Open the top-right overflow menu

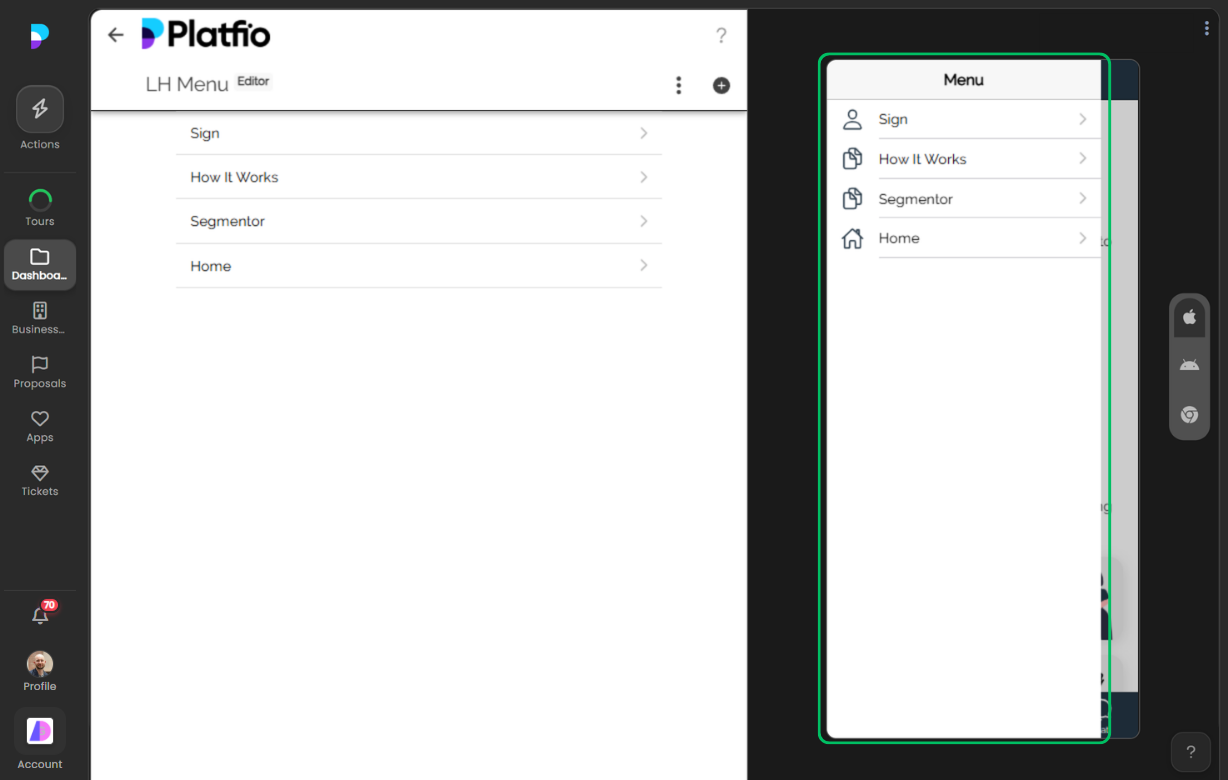1206,28
